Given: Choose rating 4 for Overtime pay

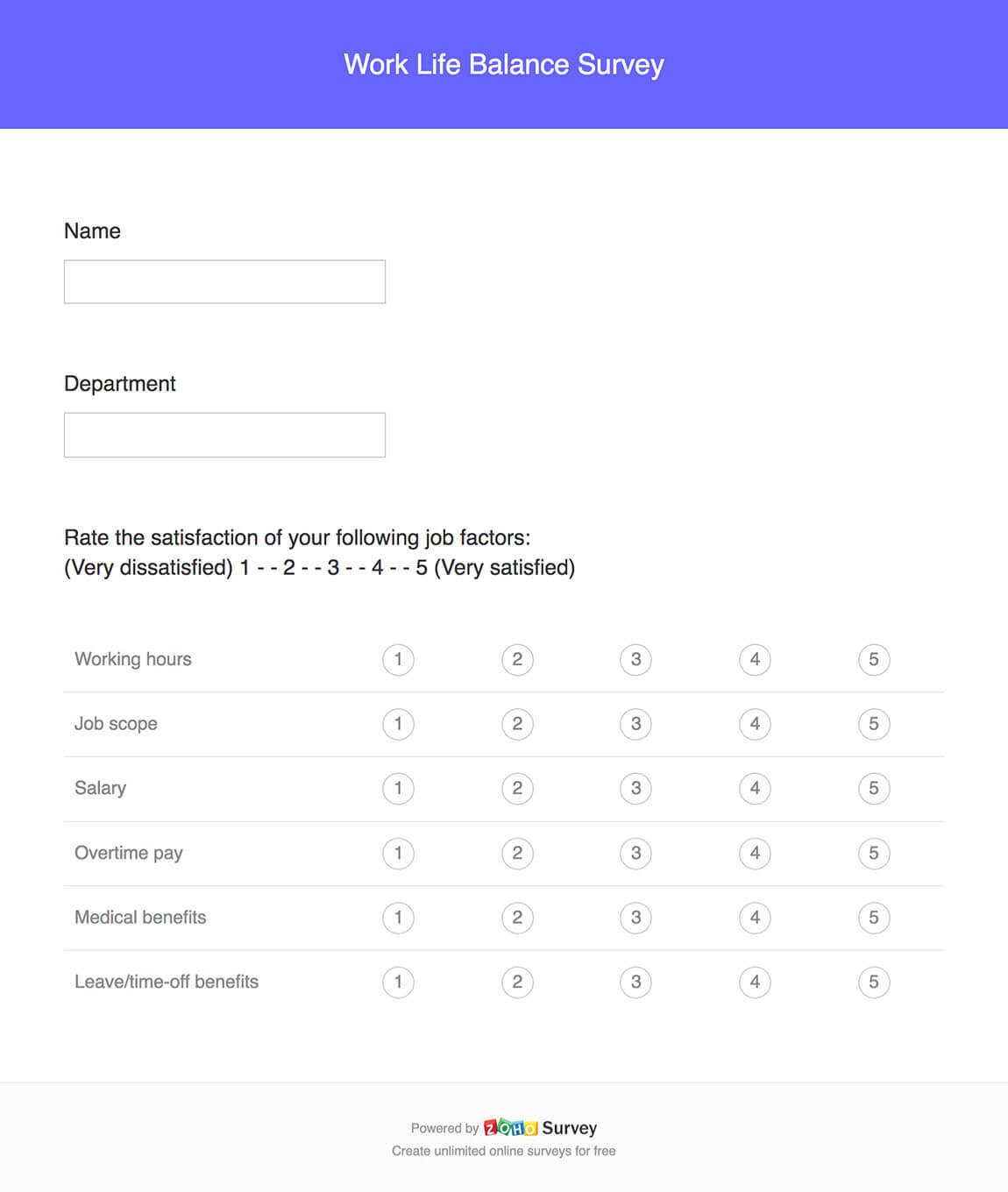Looking at the screenshot, I should pyautogui.click(x=755, y=853).
